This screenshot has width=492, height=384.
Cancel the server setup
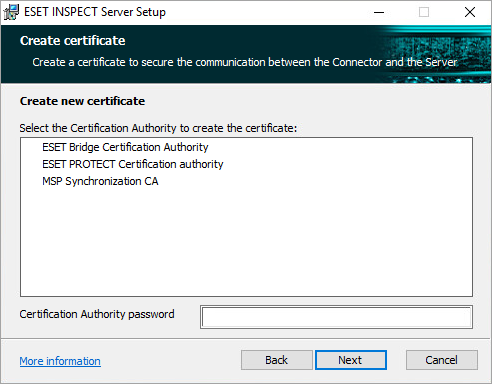click(x=442, y=360)
